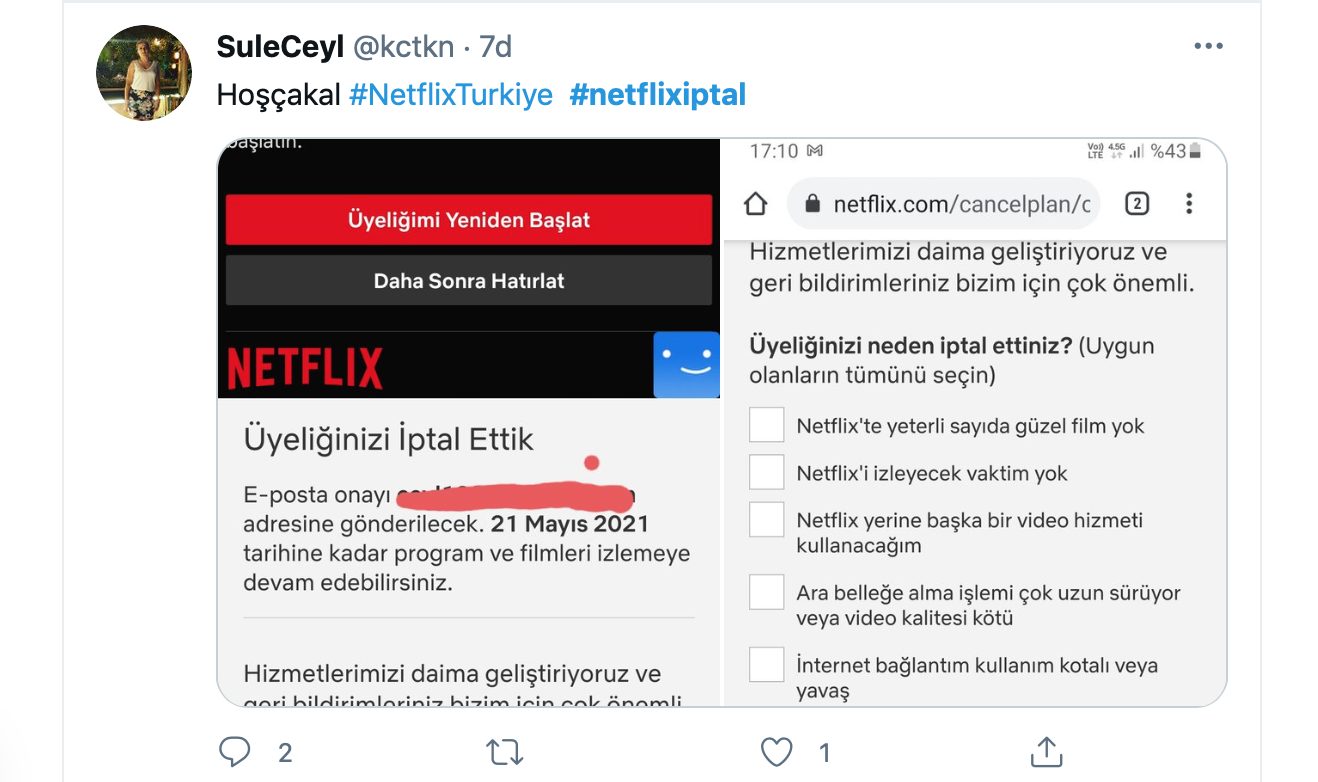Check 'Ara belleğe alma işlemi' checkbox
Image resolution: width=1318 pixels, height=782 pixels.
pos(767,593)
